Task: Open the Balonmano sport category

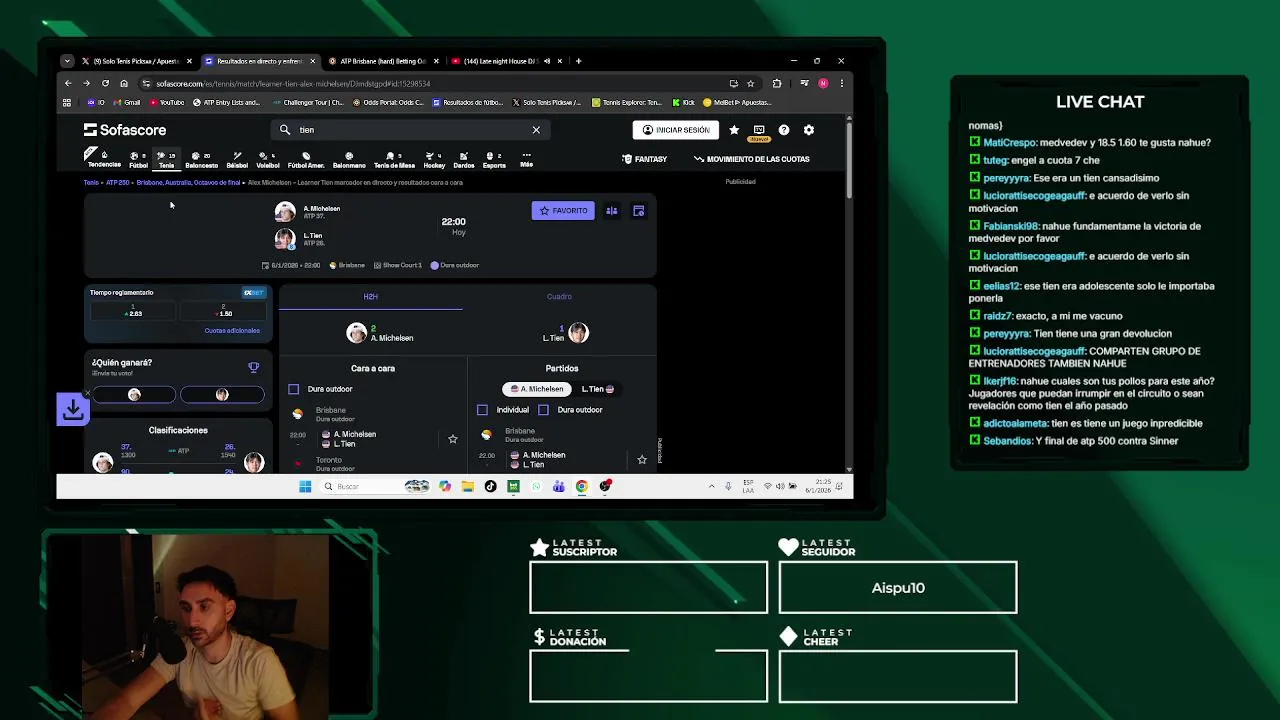Action: (349, 160)
